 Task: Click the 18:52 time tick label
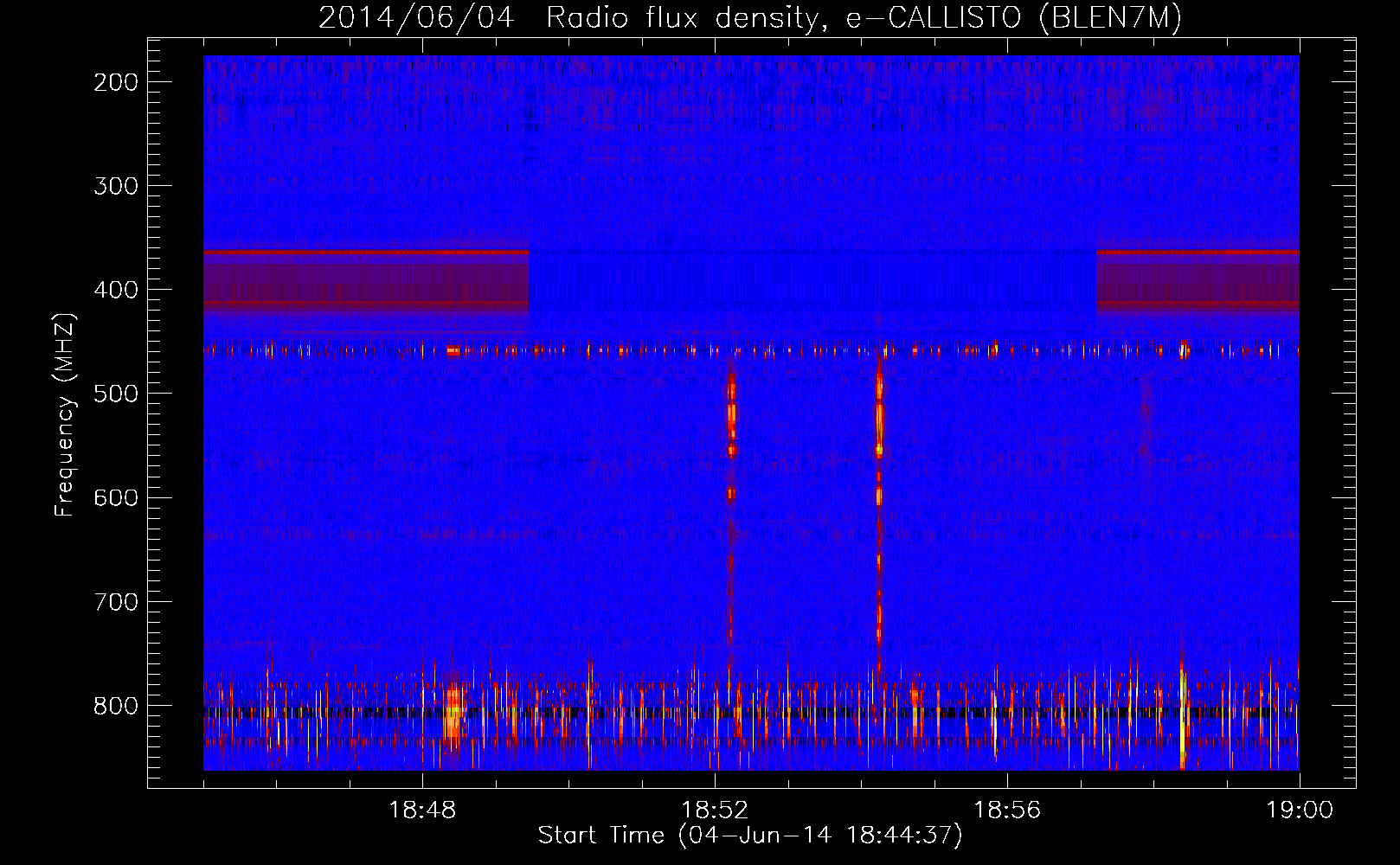coord(715,811)
